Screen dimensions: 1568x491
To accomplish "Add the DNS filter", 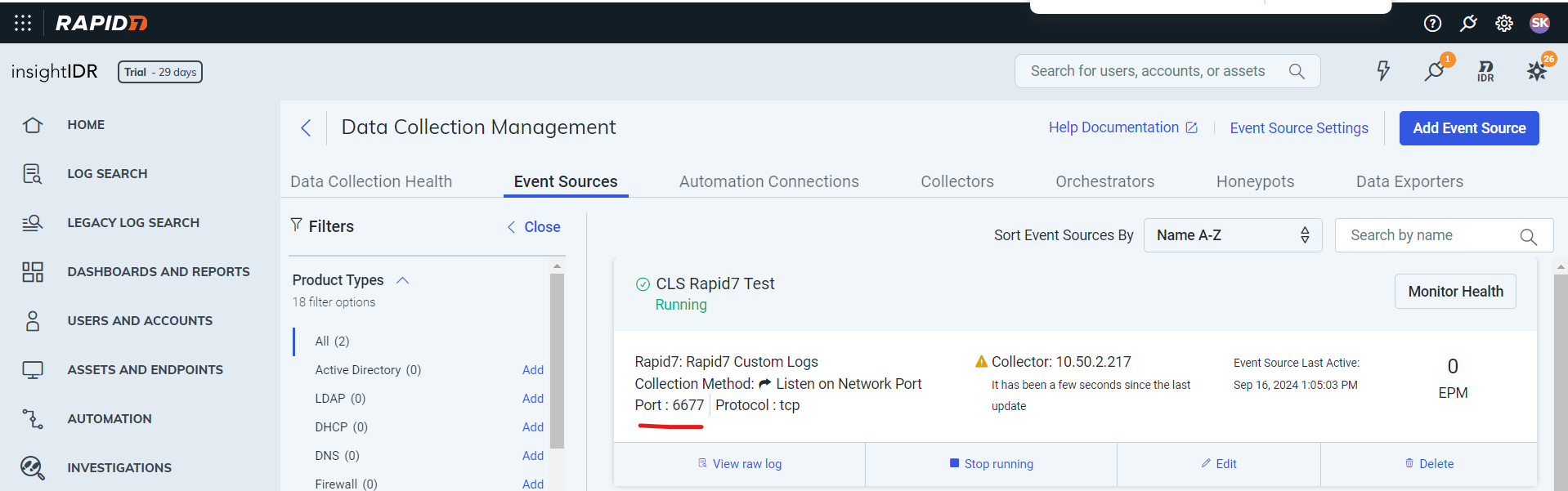I will (x=533, y=456).
